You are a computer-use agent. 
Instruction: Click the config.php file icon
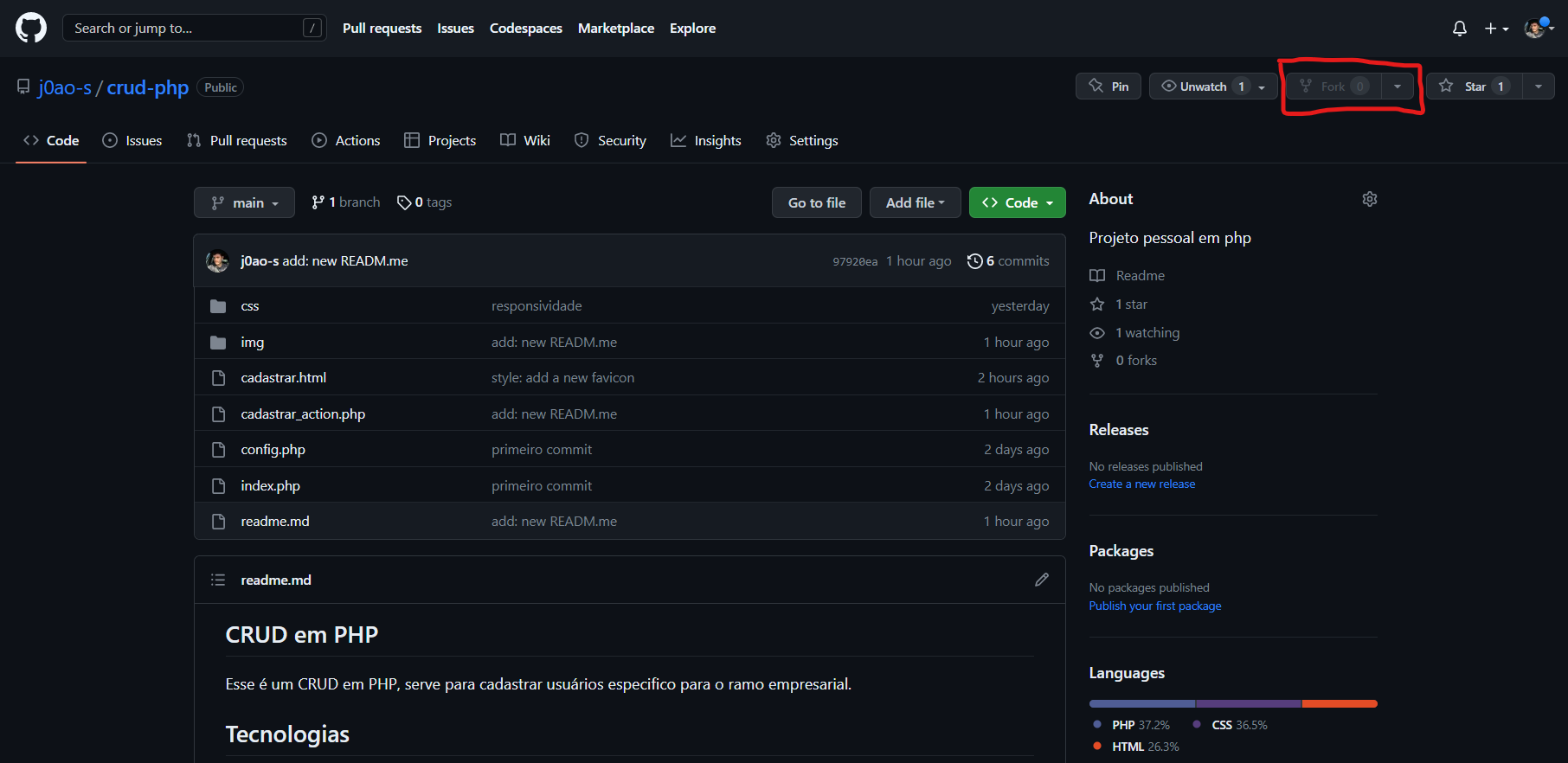pos(218,450)
